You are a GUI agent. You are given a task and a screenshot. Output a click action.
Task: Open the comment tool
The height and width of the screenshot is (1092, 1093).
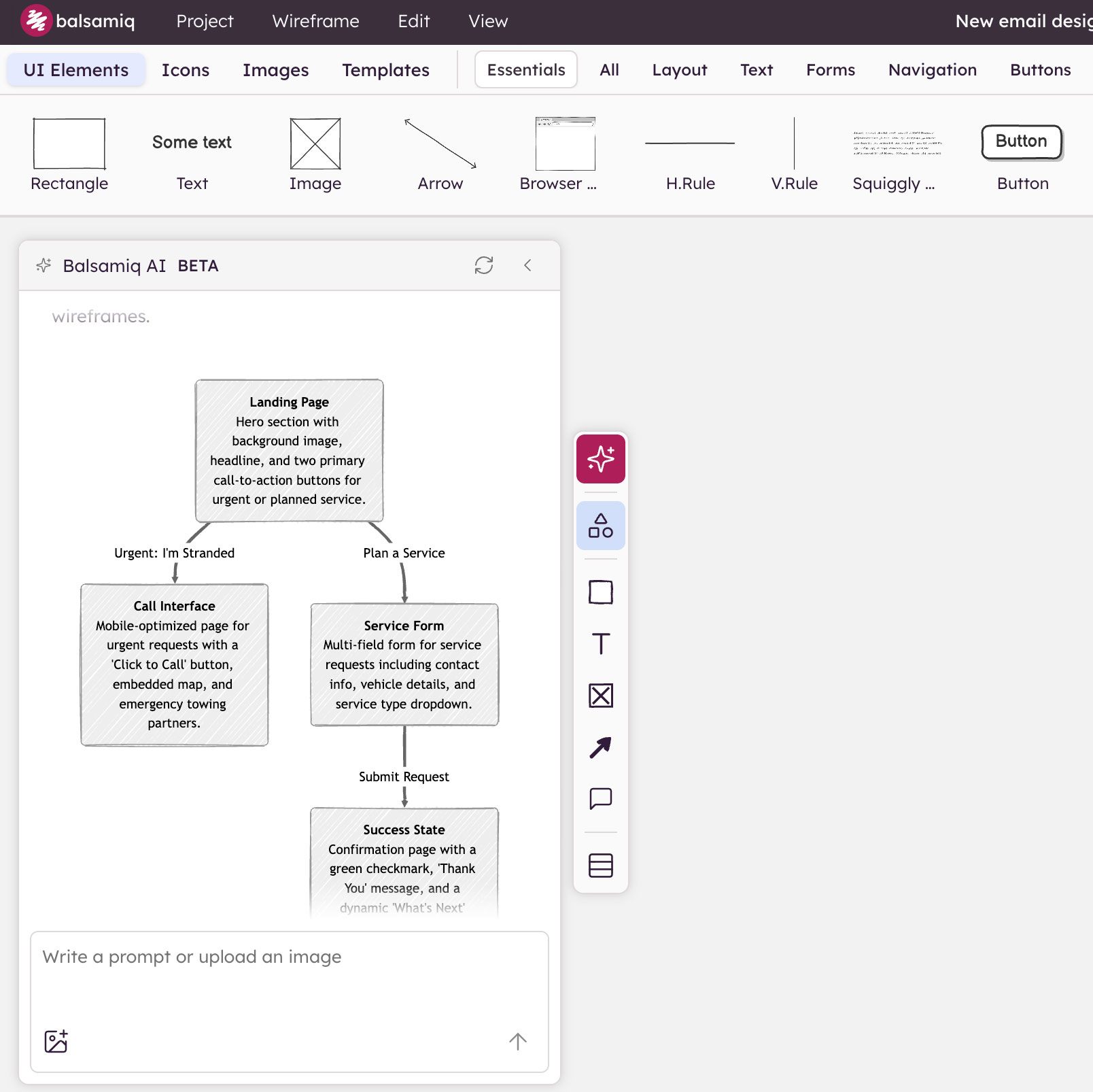coord(600,799)
